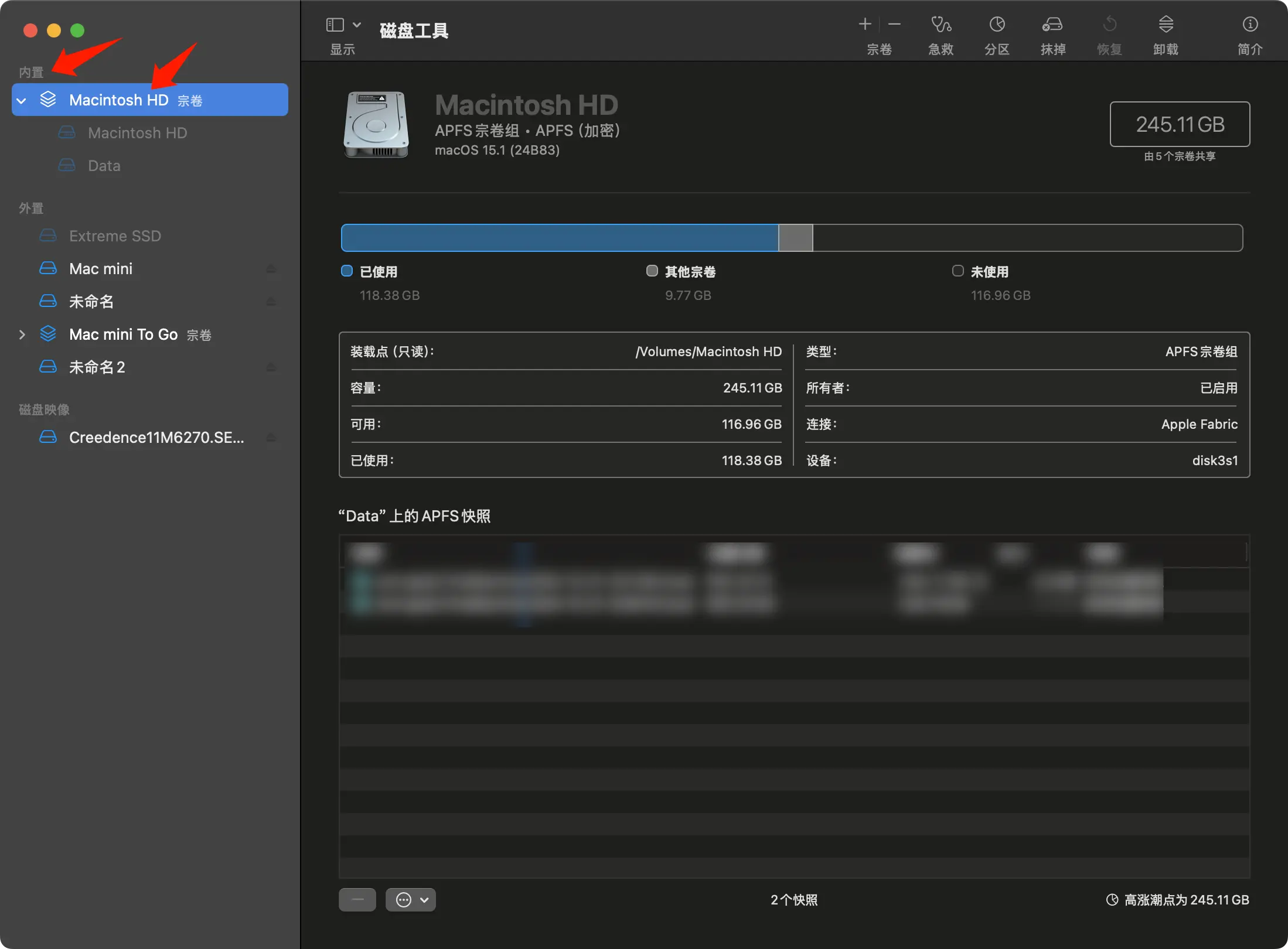Click the Unmount (卸载) toolbar icon
Viewport: 1288px width, 949px height.
pyautogui.click(x=1166, y=25)
